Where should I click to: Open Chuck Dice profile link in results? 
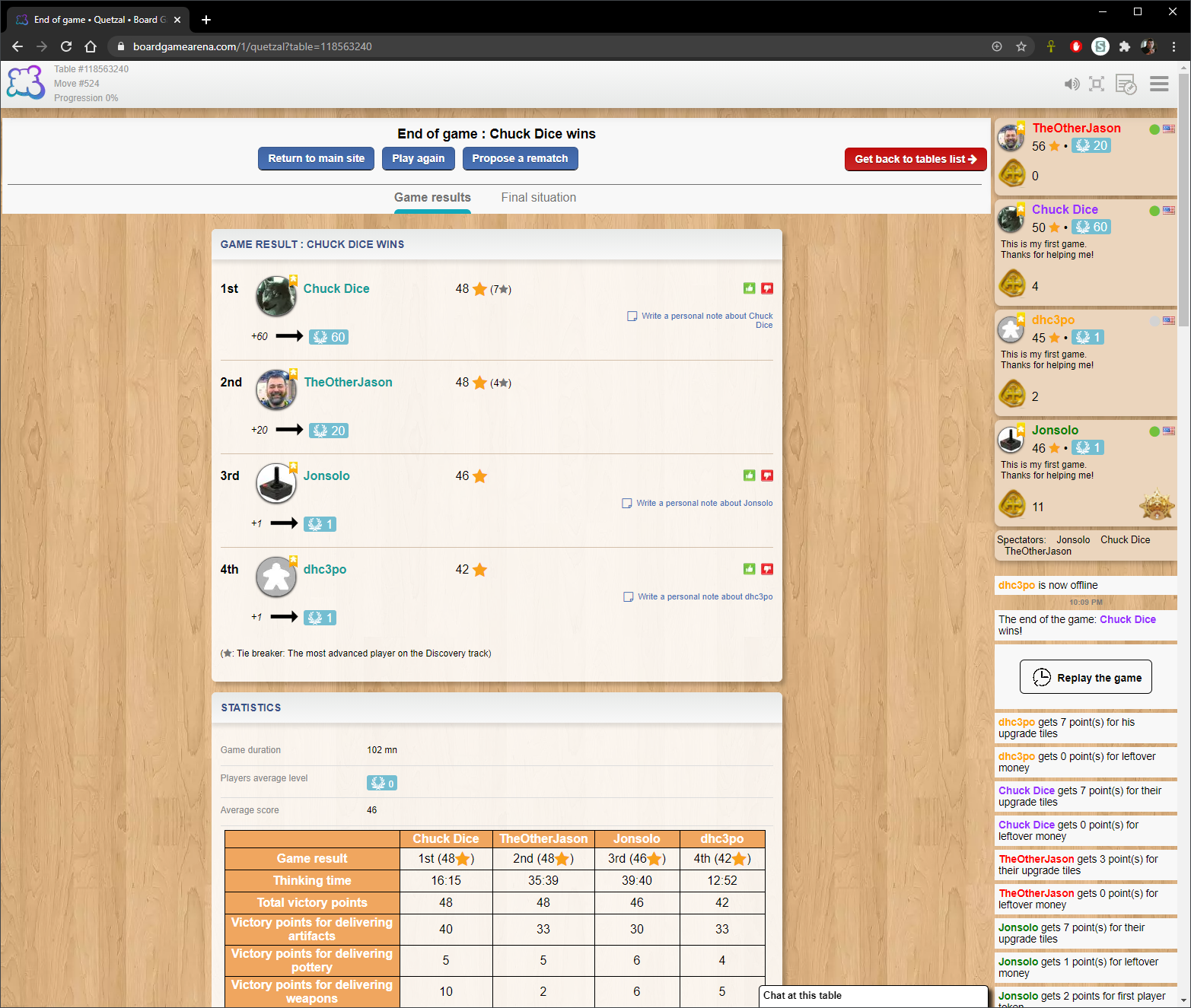point(336,288)
